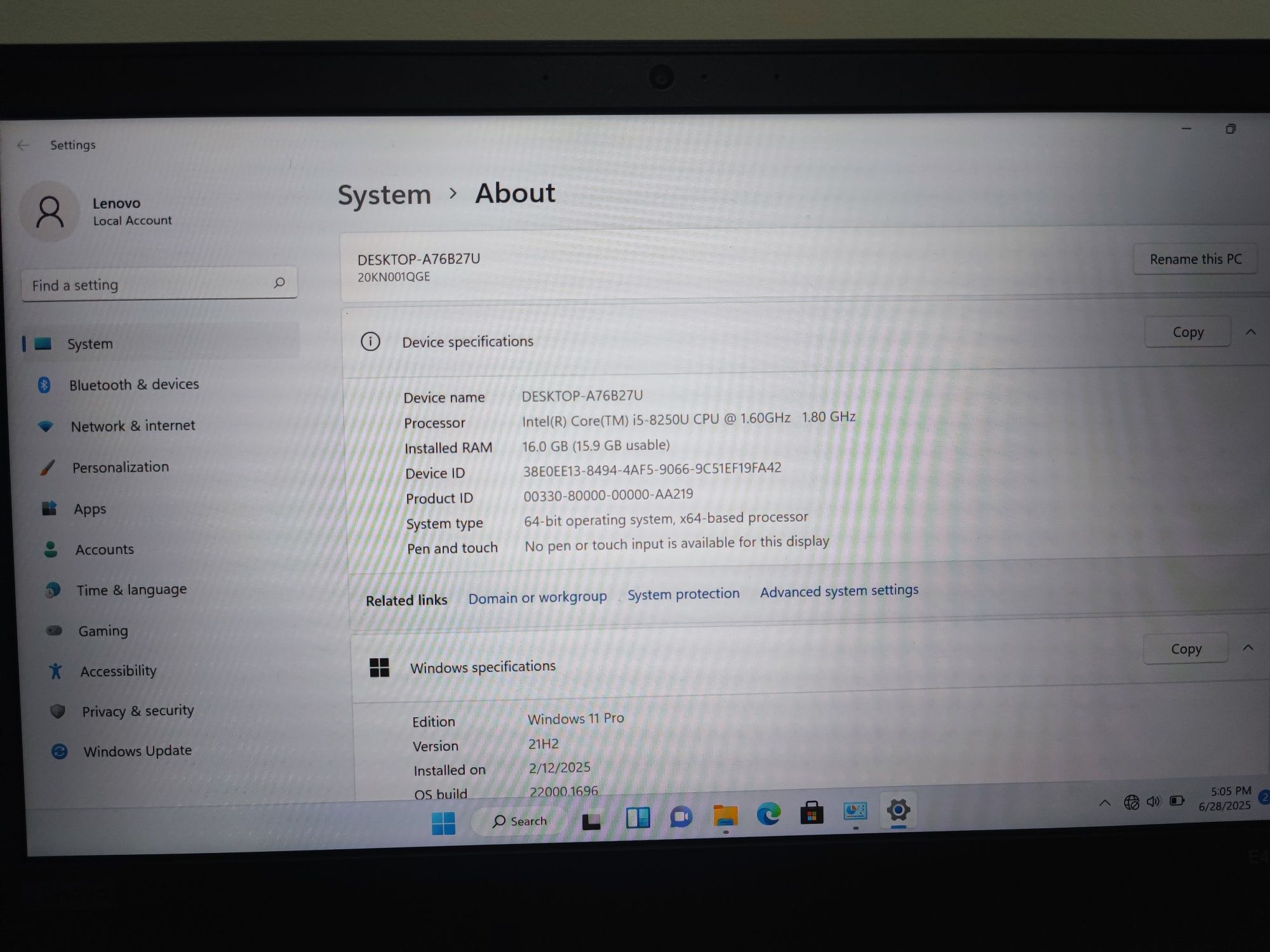Open Advanced system settings link
Viewport: 1270px width, 952px height.
point(839,591)
